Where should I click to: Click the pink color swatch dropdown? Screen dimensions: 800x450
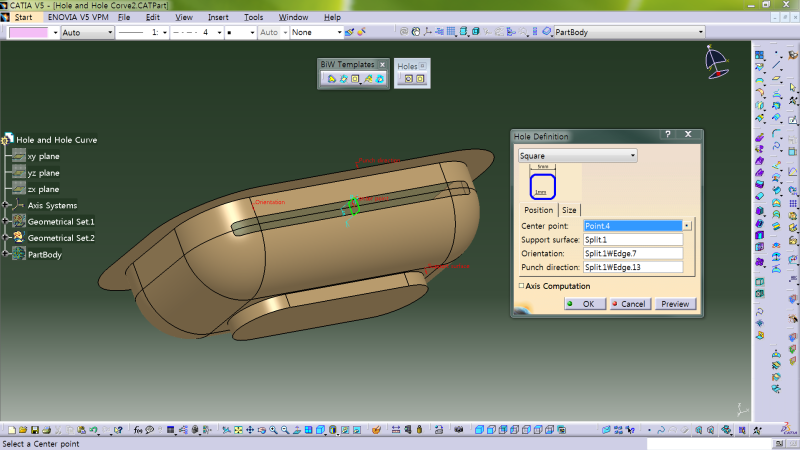[53, 32]
